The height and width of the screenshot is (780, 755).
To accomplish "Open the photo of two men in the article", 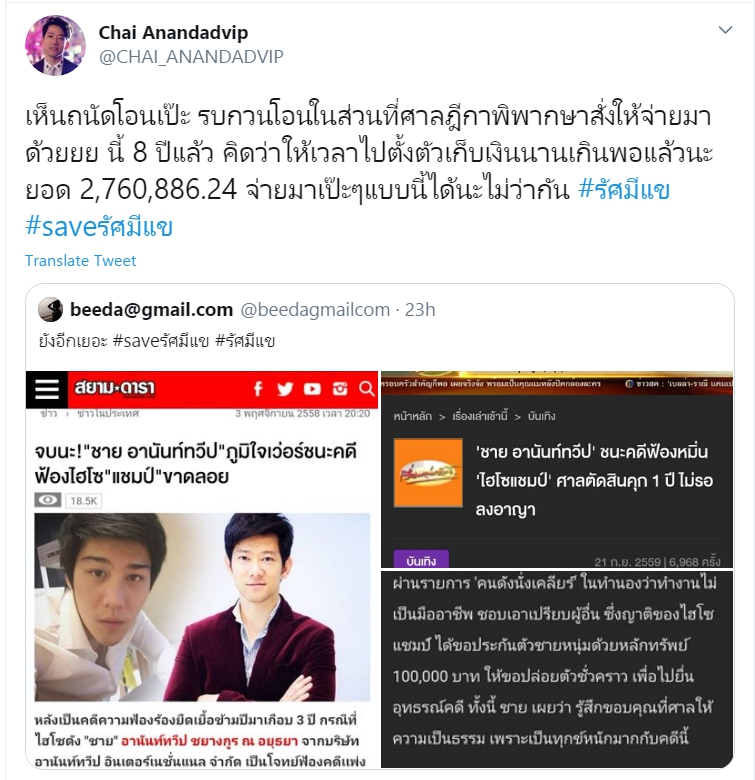I will [x=202, y=607].
